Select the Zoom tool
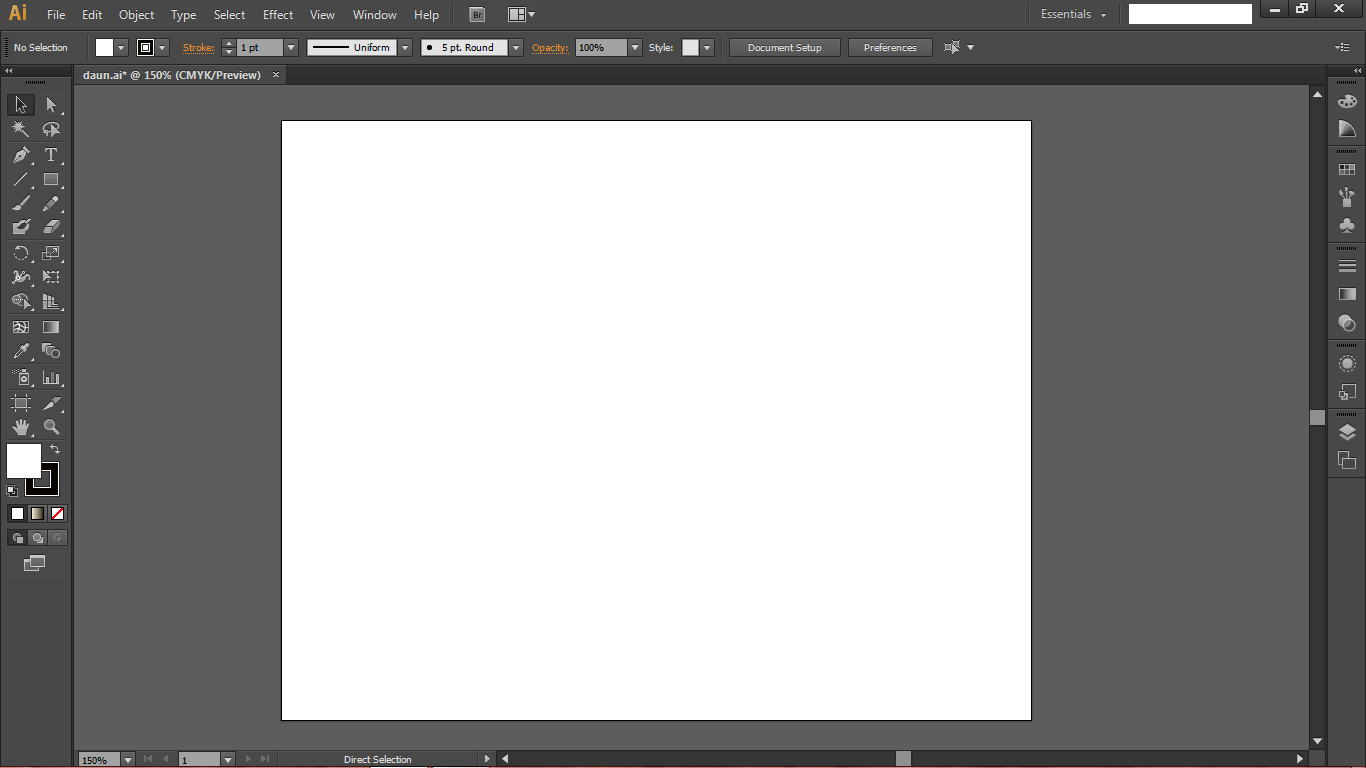Viewport: 1366px width, 768px height. coord(52,426)
